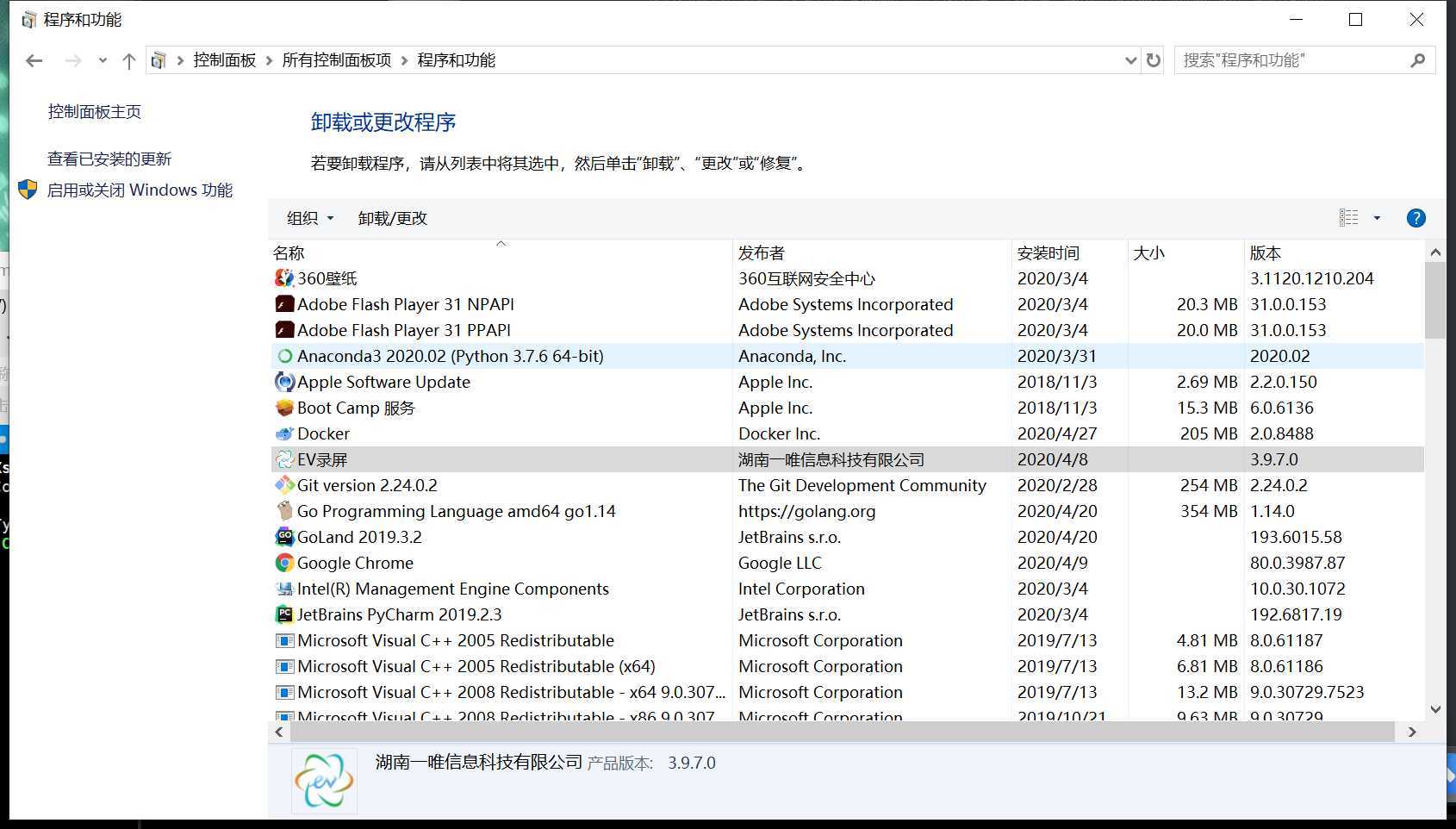Click the vertical scrollbar thumb

tap(1434, 300)
